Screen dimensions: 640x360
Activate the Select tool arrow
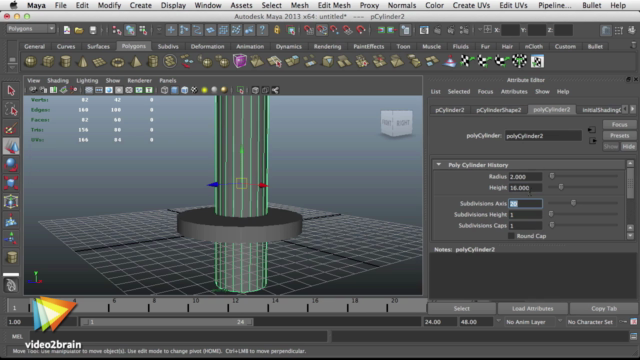coord(11,91)
